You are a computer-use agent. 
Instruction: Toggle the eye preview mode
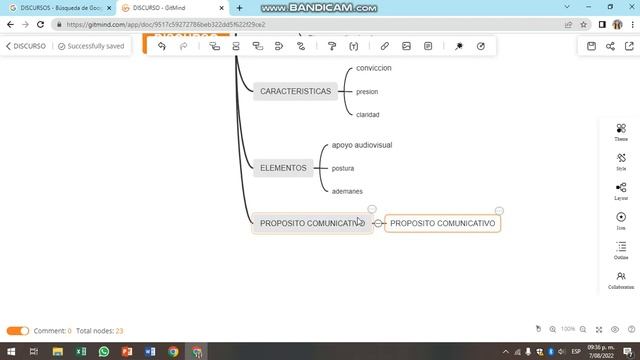tap(615, 329)
